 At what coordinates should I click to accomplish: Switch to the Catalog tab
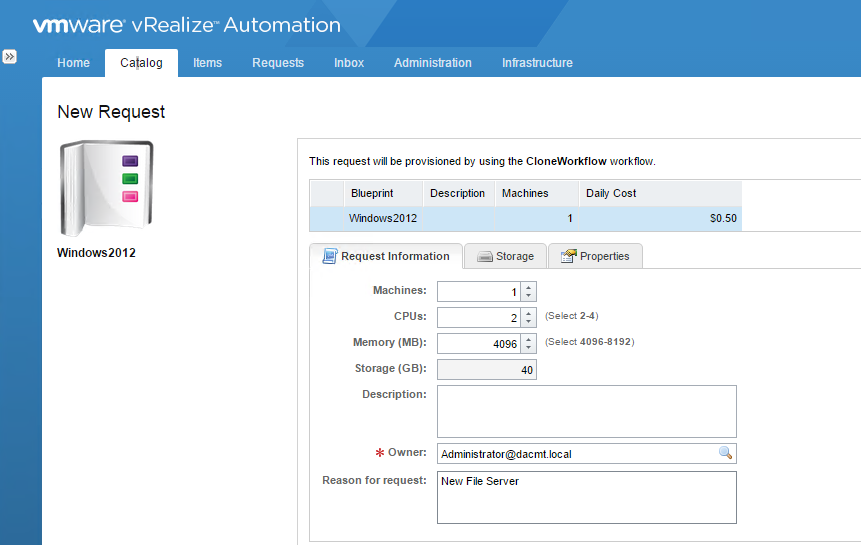(x=141, y=63)
